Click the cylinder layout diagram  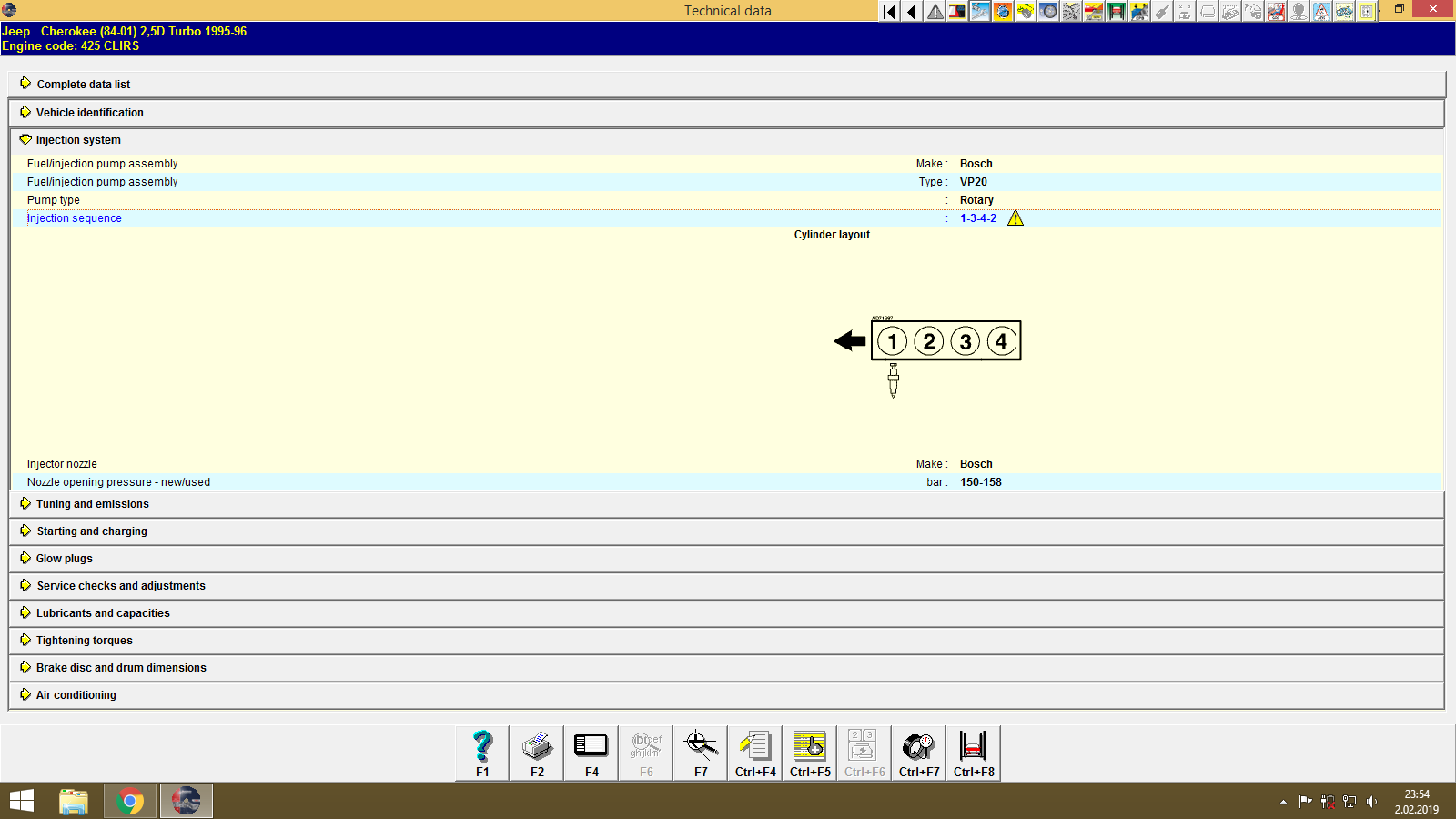click(x=945, y=341)
